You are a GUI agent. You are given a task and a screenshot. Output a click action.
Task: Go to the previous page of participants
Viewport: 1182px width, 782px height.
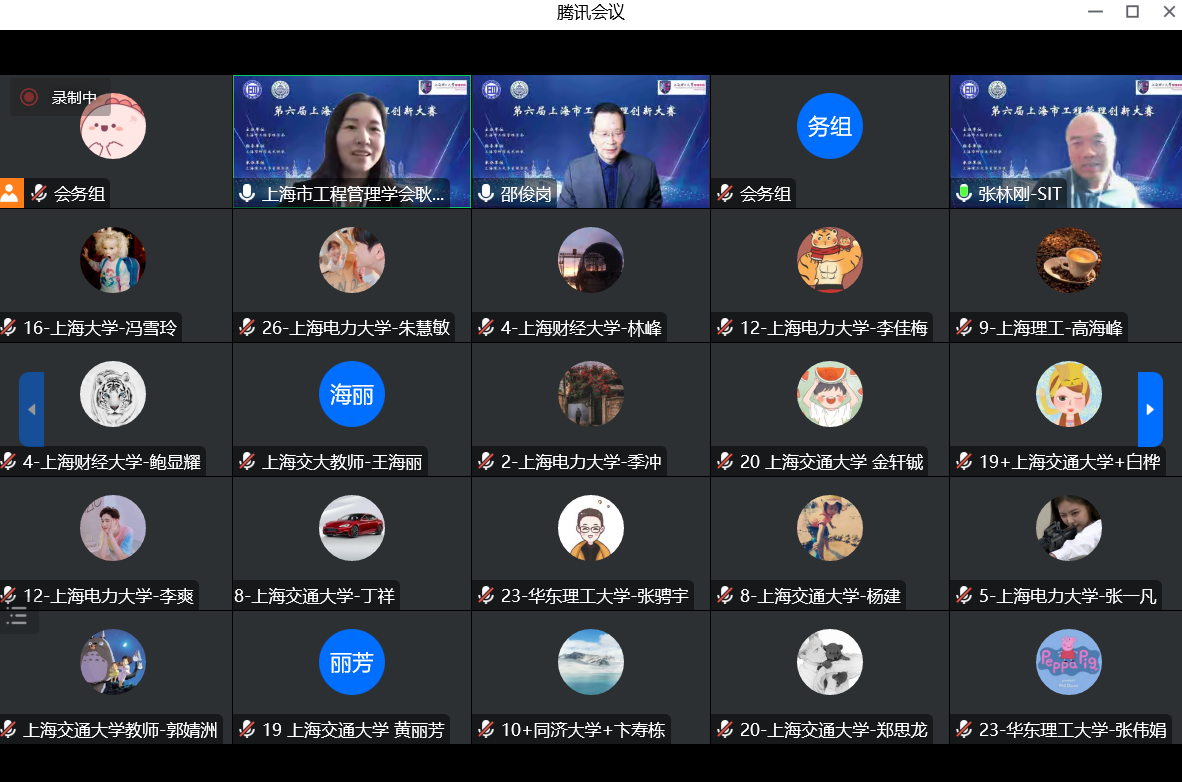(x=31, y=409)
